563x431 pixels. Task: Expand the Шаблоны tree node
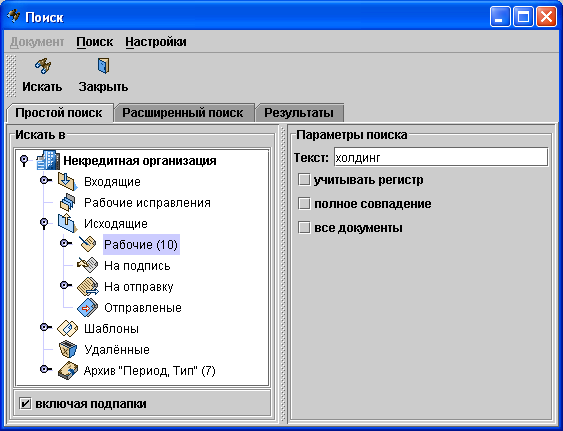tap(46, 327)
